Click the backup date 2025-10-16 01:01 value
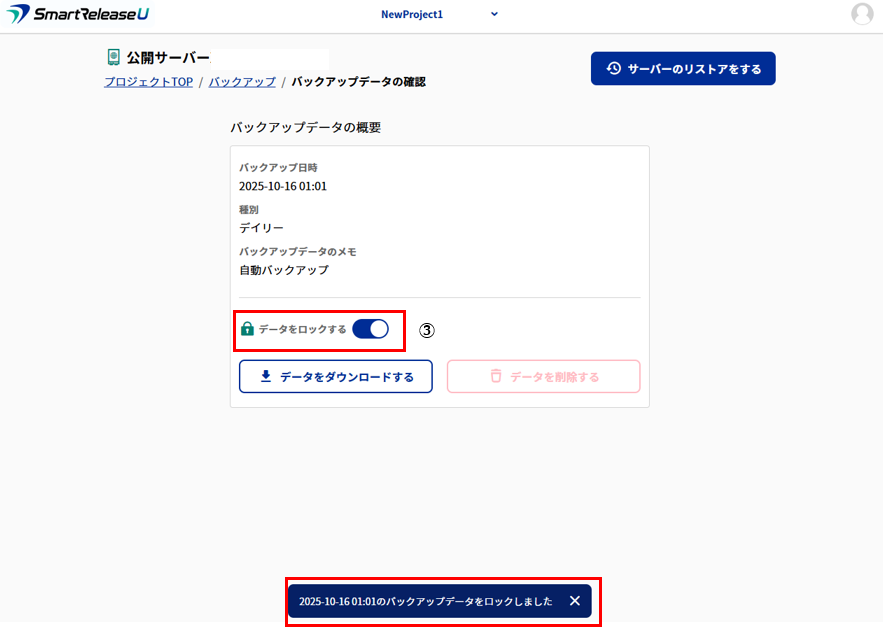Screen dimensions: 883x633 click(283, 186)
